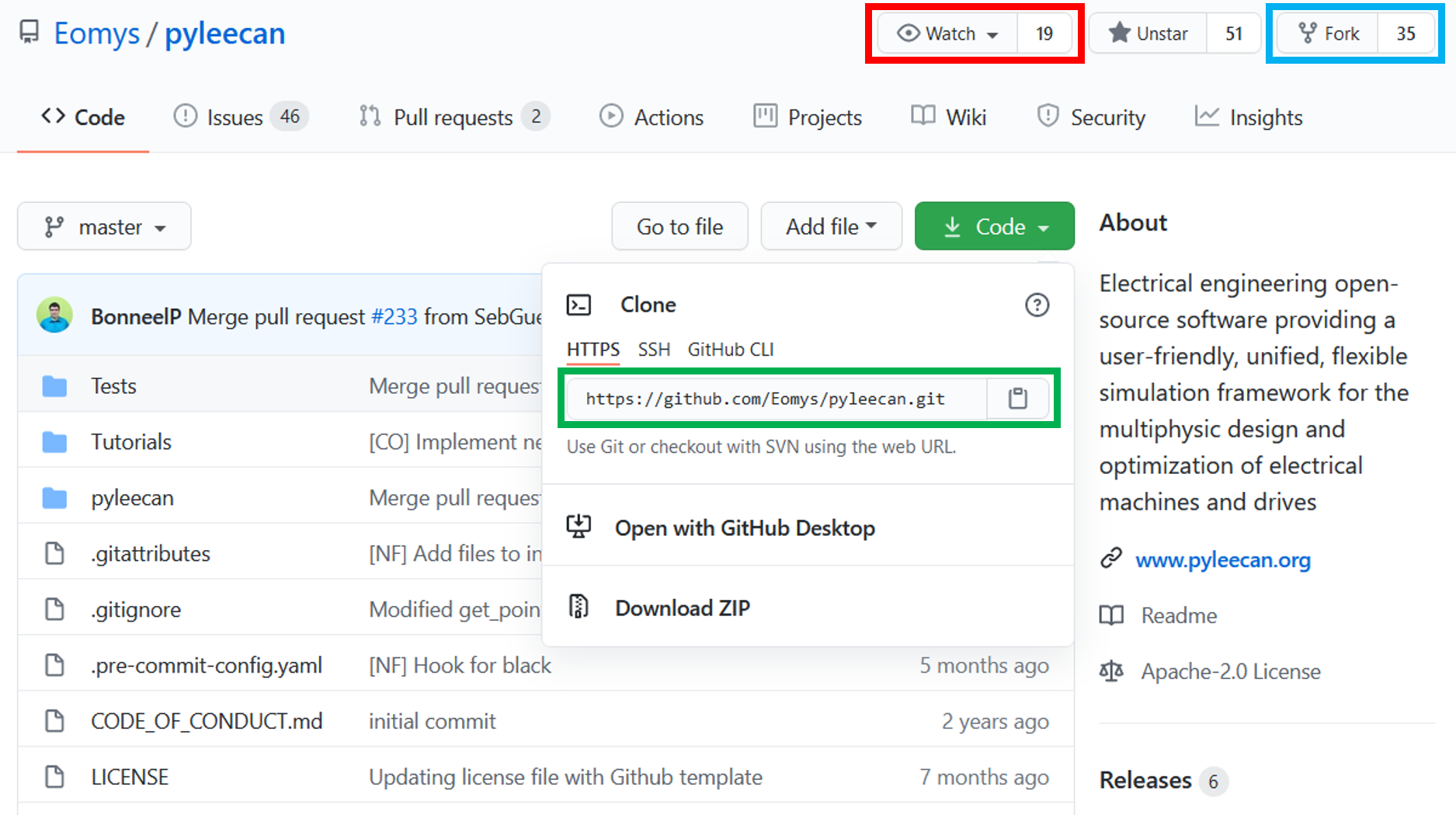1456x815 pixels.
Task: Open the Tests folder
Action: (x=113, y=386)
